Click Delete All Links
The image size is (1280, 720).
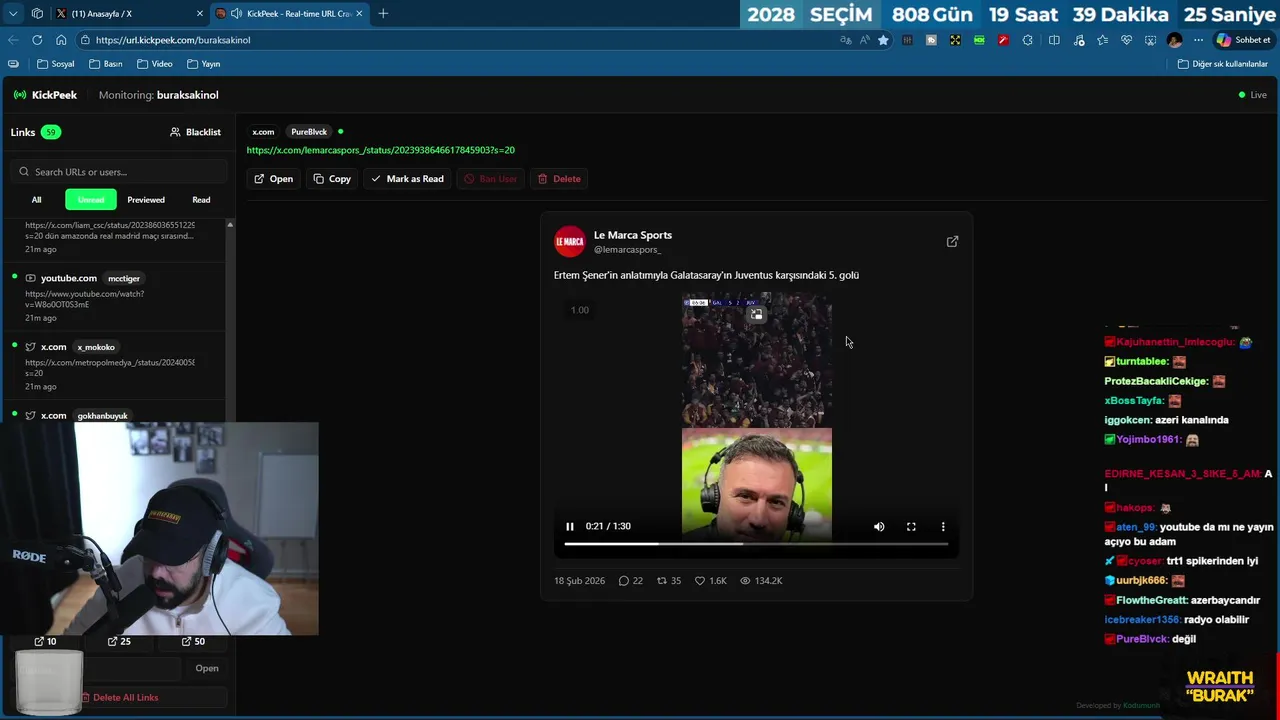pos(120,697)
